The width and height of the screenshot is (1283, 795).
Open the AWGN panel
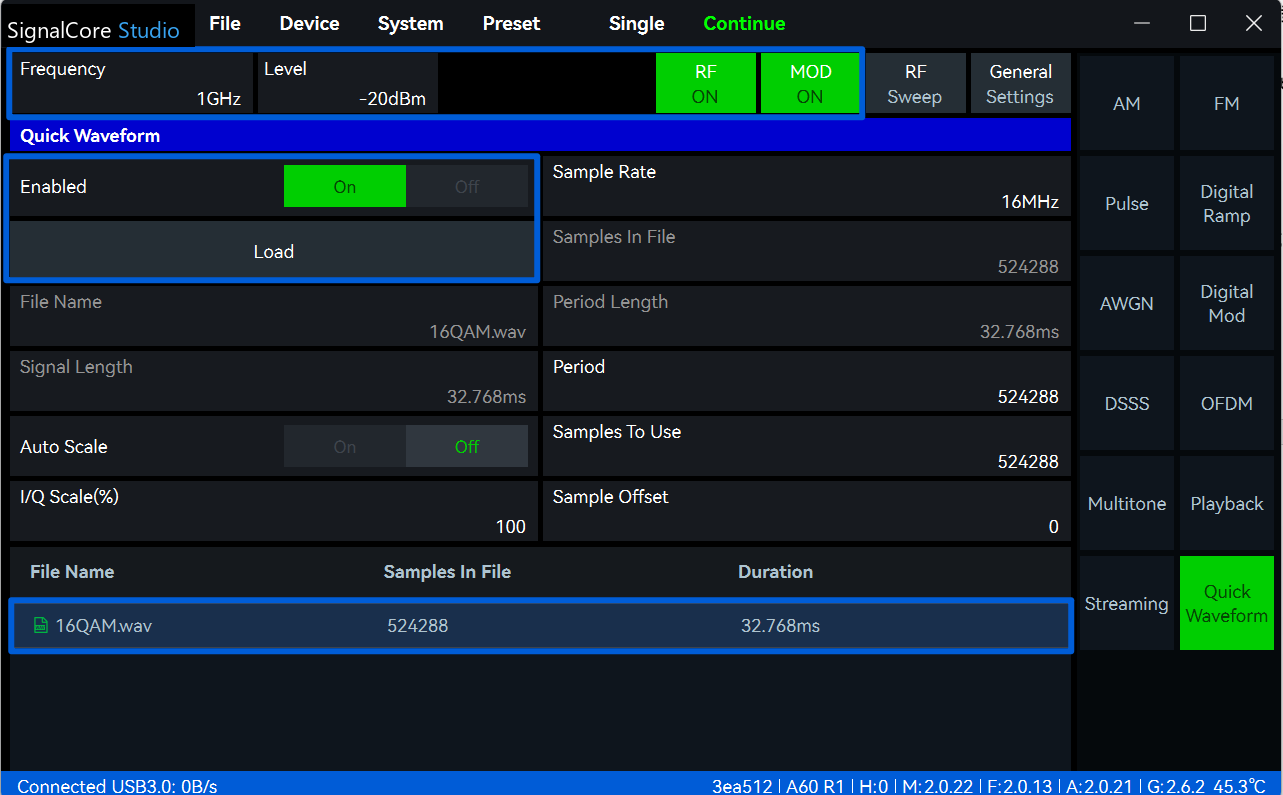[x=1126, y=303]
